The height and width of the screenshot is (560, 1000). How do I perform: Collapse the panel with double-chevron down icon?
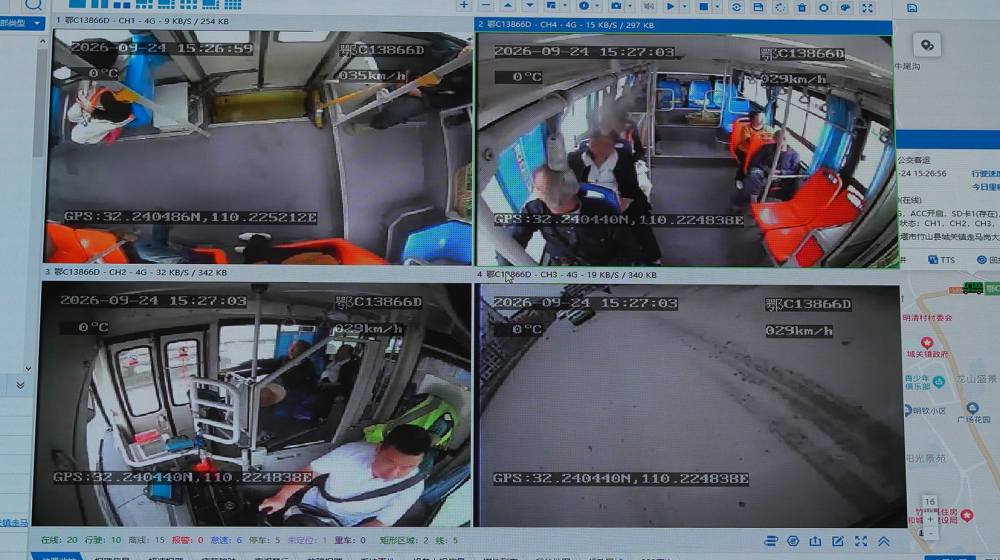20,385
